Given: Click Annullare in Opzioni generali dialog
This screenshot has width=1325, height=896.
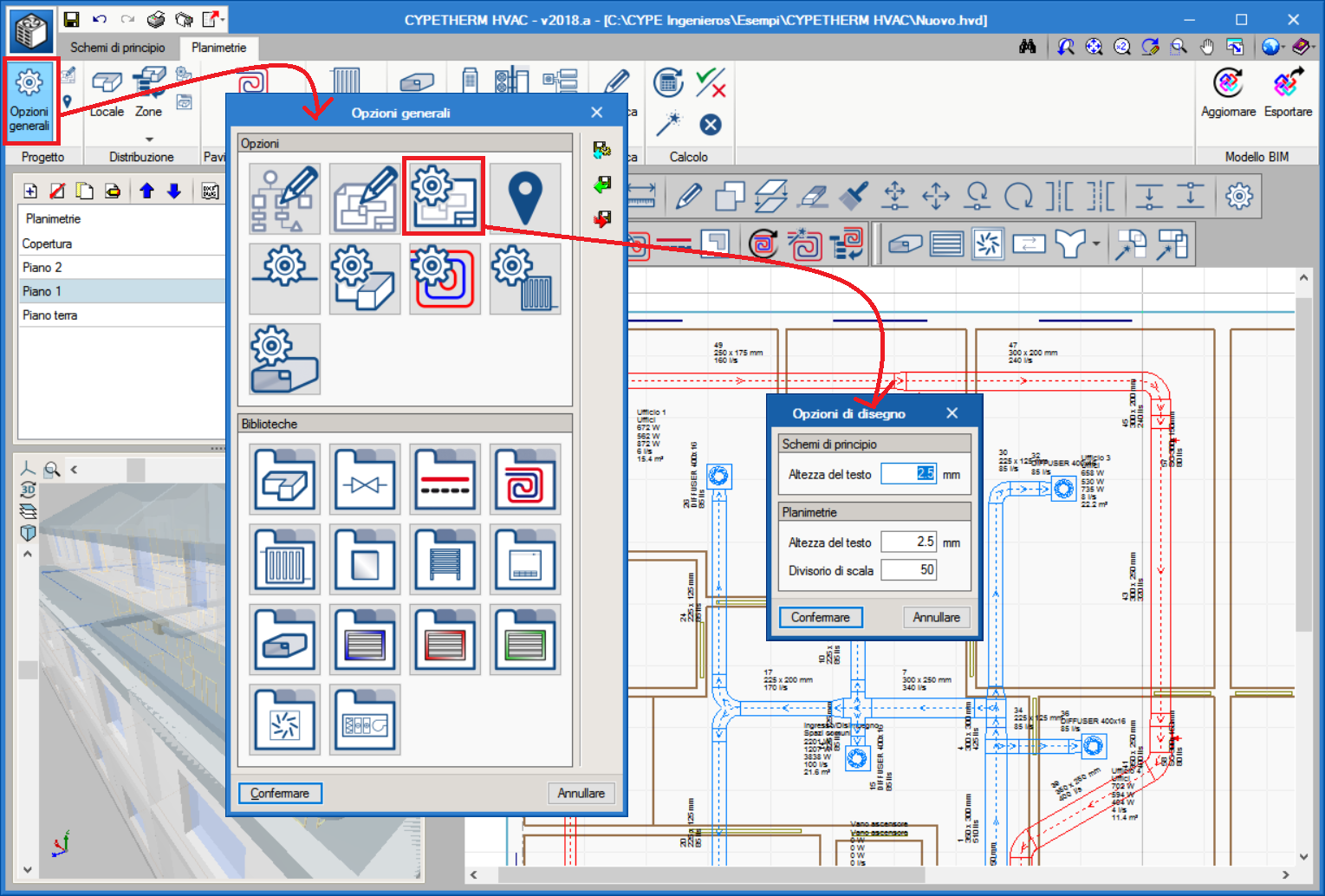Looking at the screenshot, I should [x=581, y=793].
